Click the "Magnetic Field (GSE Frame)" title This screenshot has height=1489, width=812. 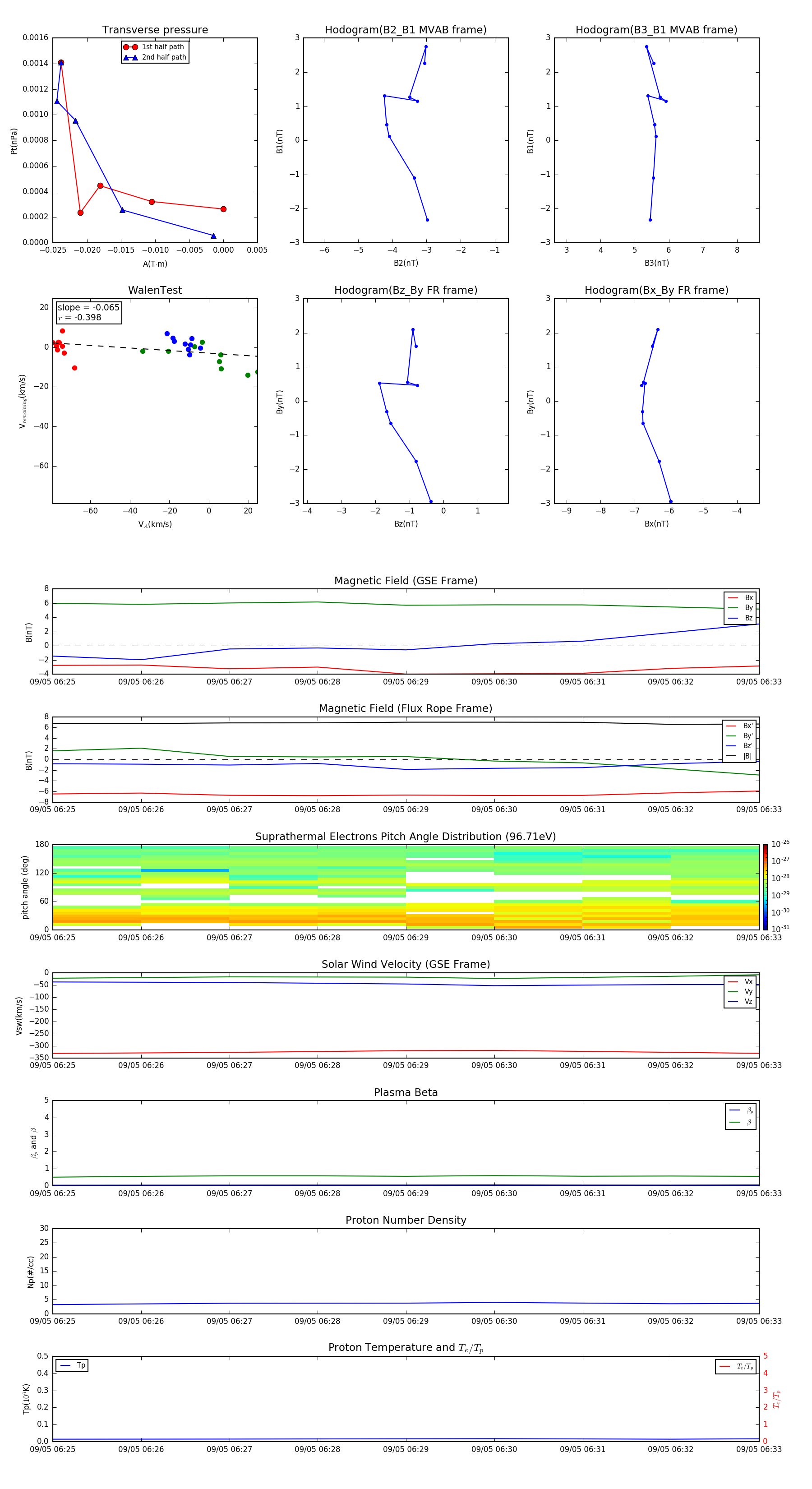(x=406, y=581)
